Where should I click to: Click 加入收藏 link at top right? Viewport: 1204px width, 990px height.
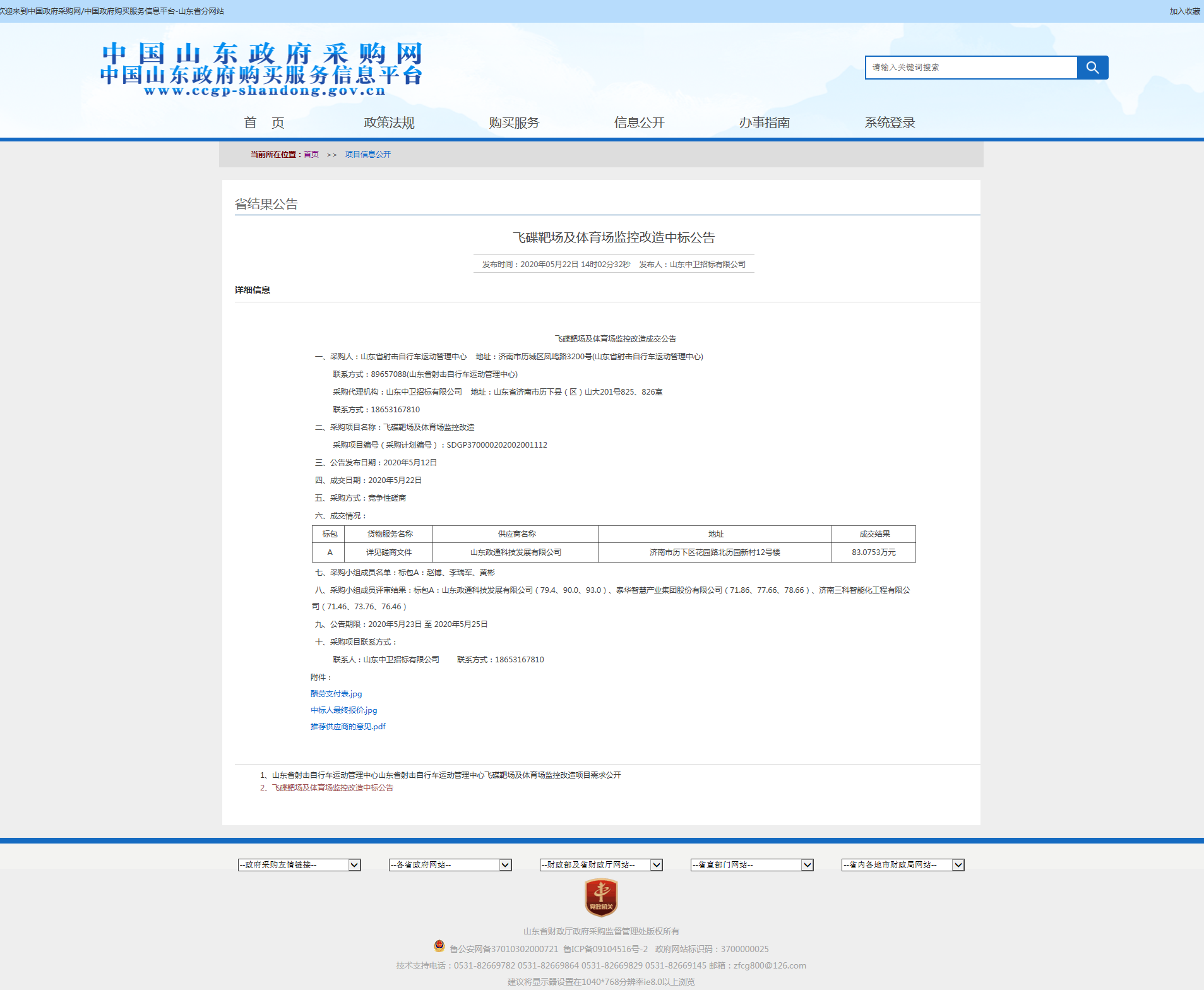tap(1184, 11)
